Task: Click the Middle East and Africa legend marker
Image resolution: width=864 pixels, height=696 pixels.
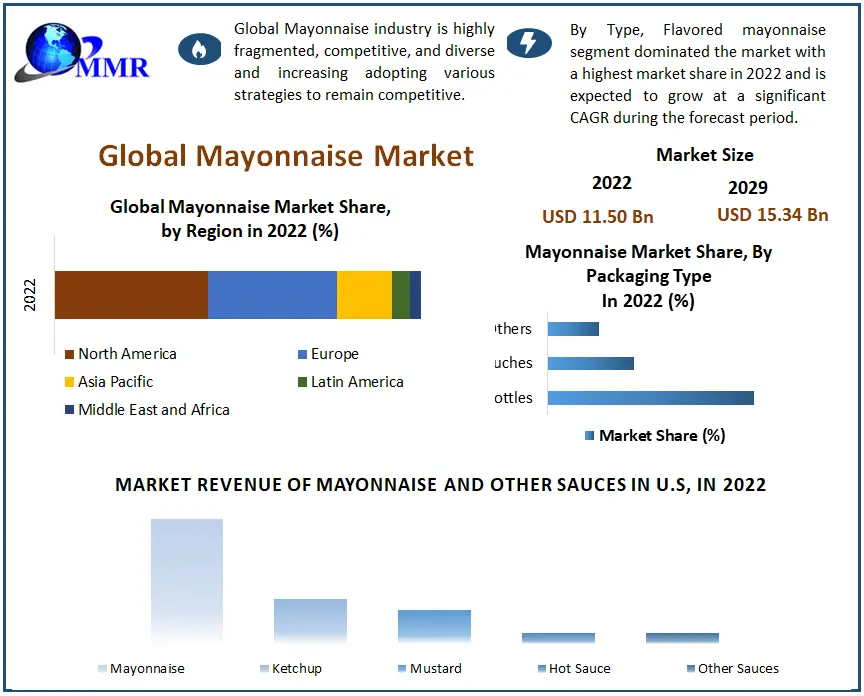Action: point(69,410)
